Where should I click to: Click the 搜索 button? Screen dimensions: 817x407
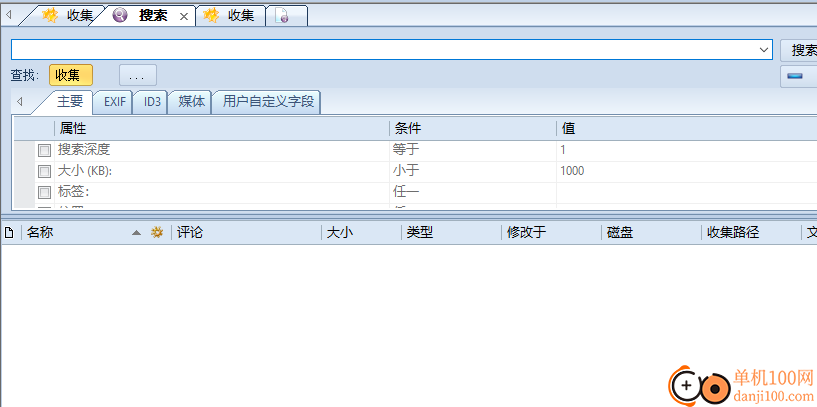pos(799,50)
